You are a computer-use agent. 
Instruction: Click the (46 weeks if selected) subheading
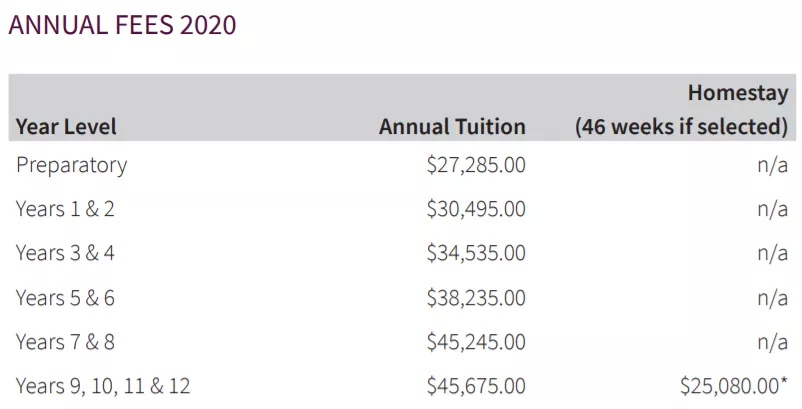click(681, 126)
